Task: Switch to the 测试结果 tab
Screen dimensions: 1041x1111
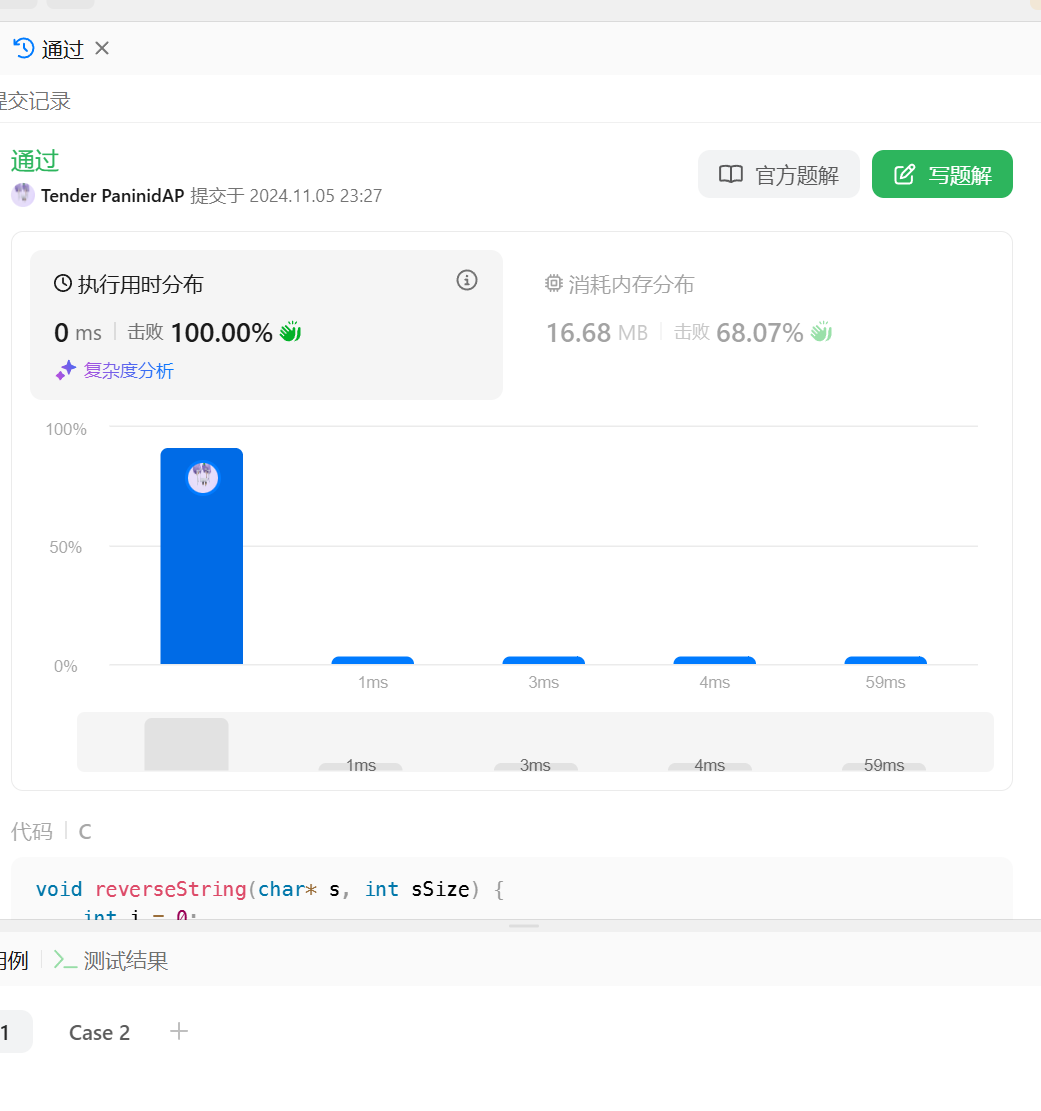Action: tap(125, 961)
